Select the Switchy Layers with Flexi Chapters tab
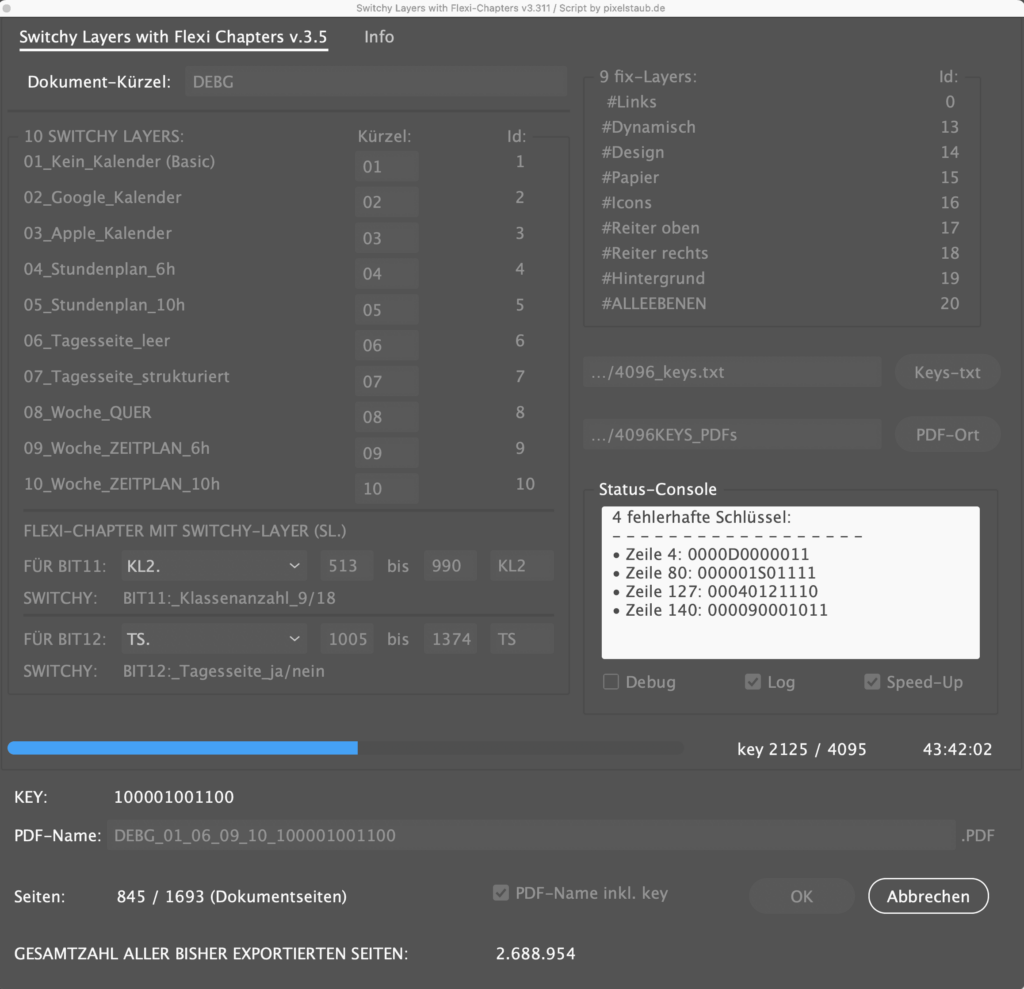This screenshot has width=1024, height=989. tap(173, 37)
